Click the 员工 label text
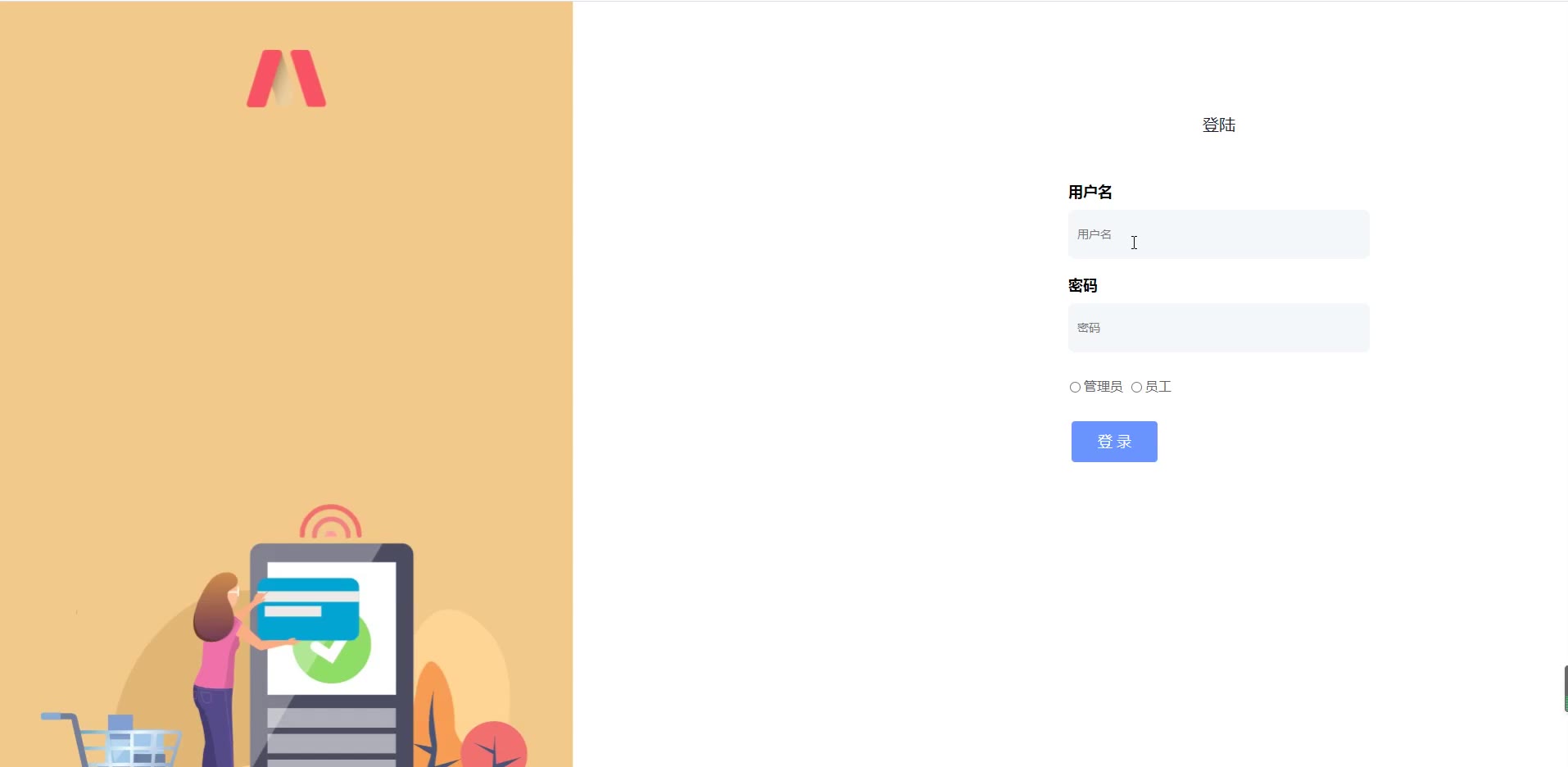This screenshot has width=1568, height=767. click(x=1158, y=387)
